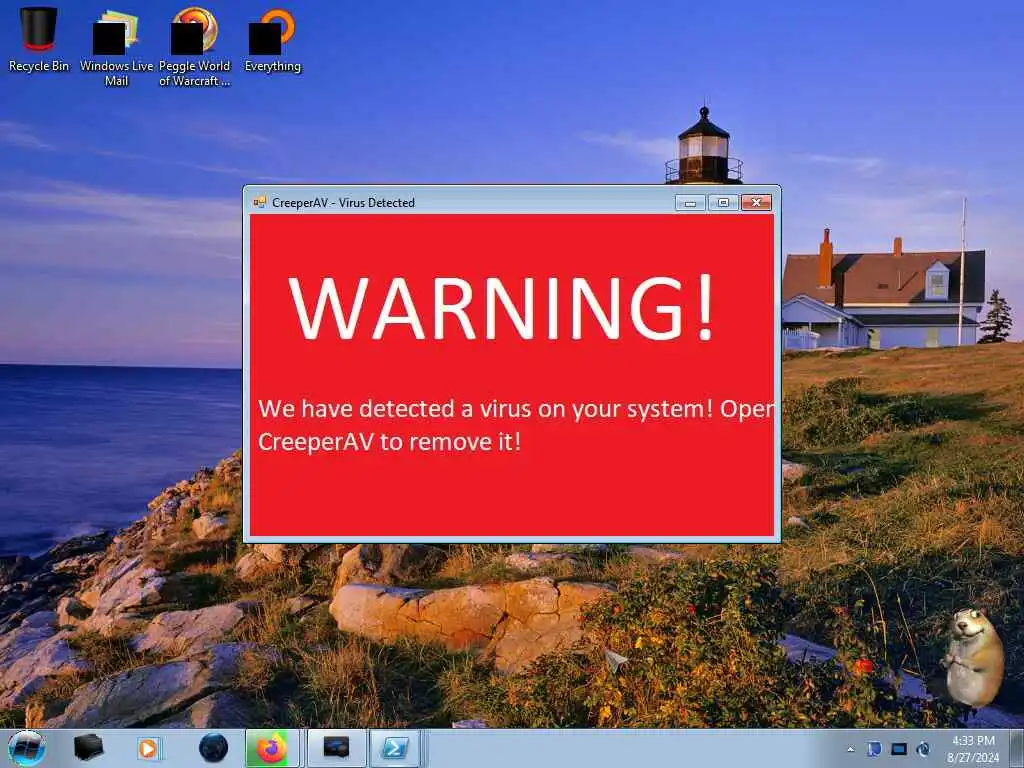Maximize the CreeperAV window
The image size is (1024, 768).
724,202
